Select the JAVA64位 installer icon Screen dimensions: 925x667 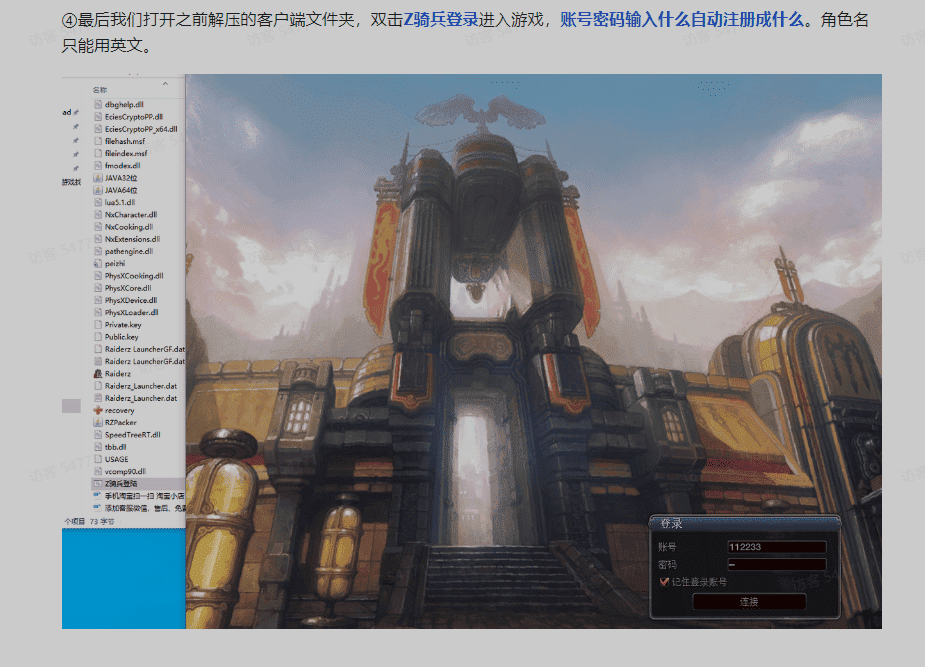pos(98,189)
